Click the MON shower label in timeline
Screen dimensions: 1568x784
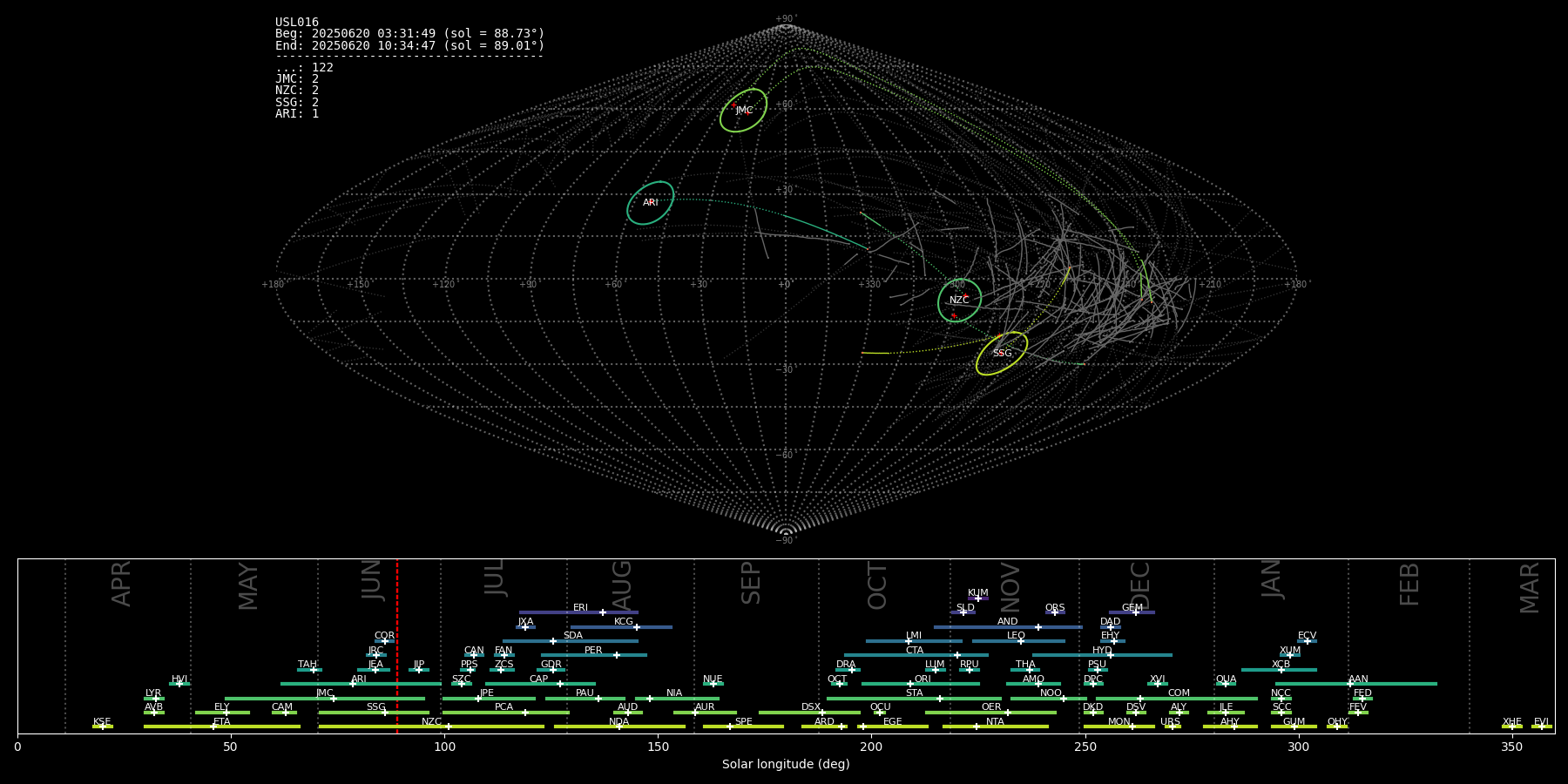point(1119,722)
